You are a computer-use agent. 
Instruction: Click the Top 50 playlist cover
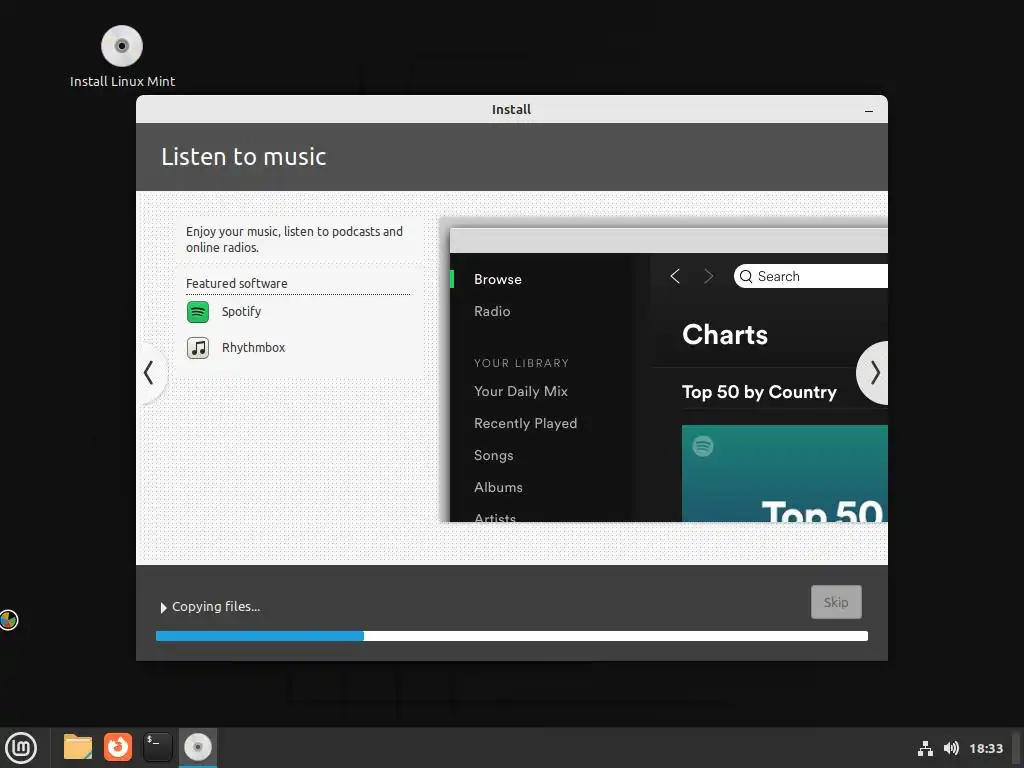[784, 473]
